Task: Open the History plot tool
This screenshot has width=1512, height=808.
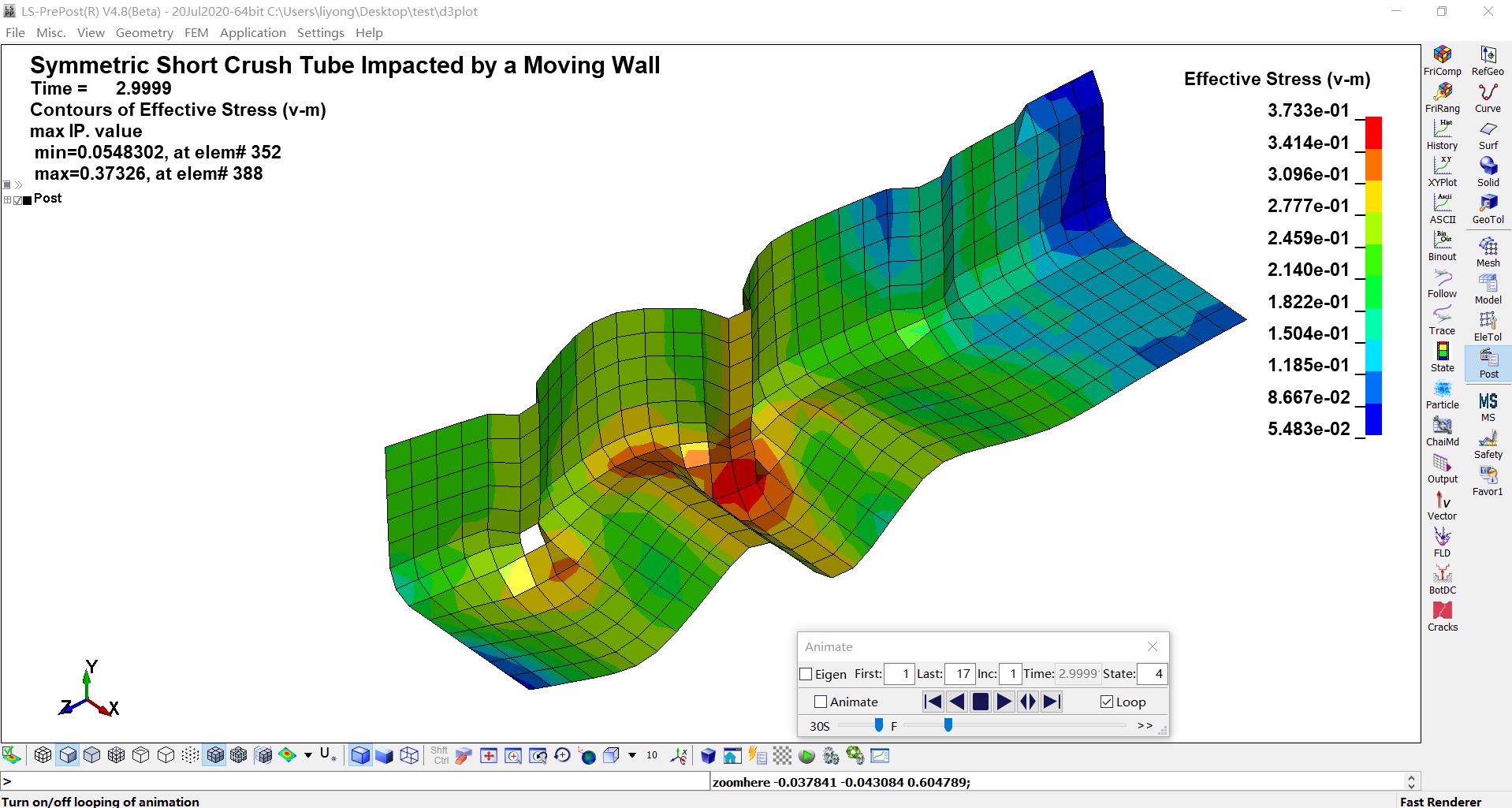Action: 1442,133
